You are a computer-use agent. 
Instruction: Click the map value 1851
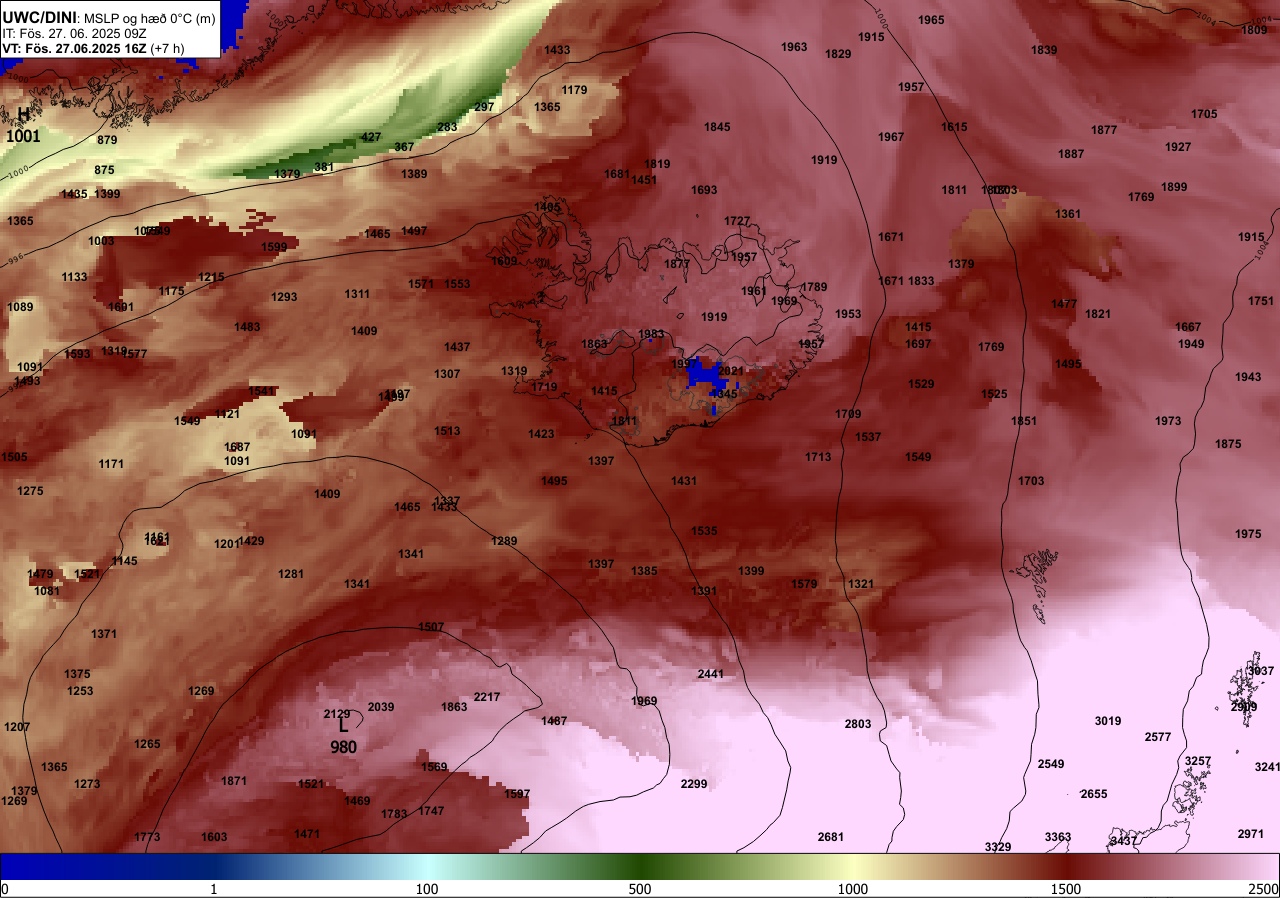1024,421
